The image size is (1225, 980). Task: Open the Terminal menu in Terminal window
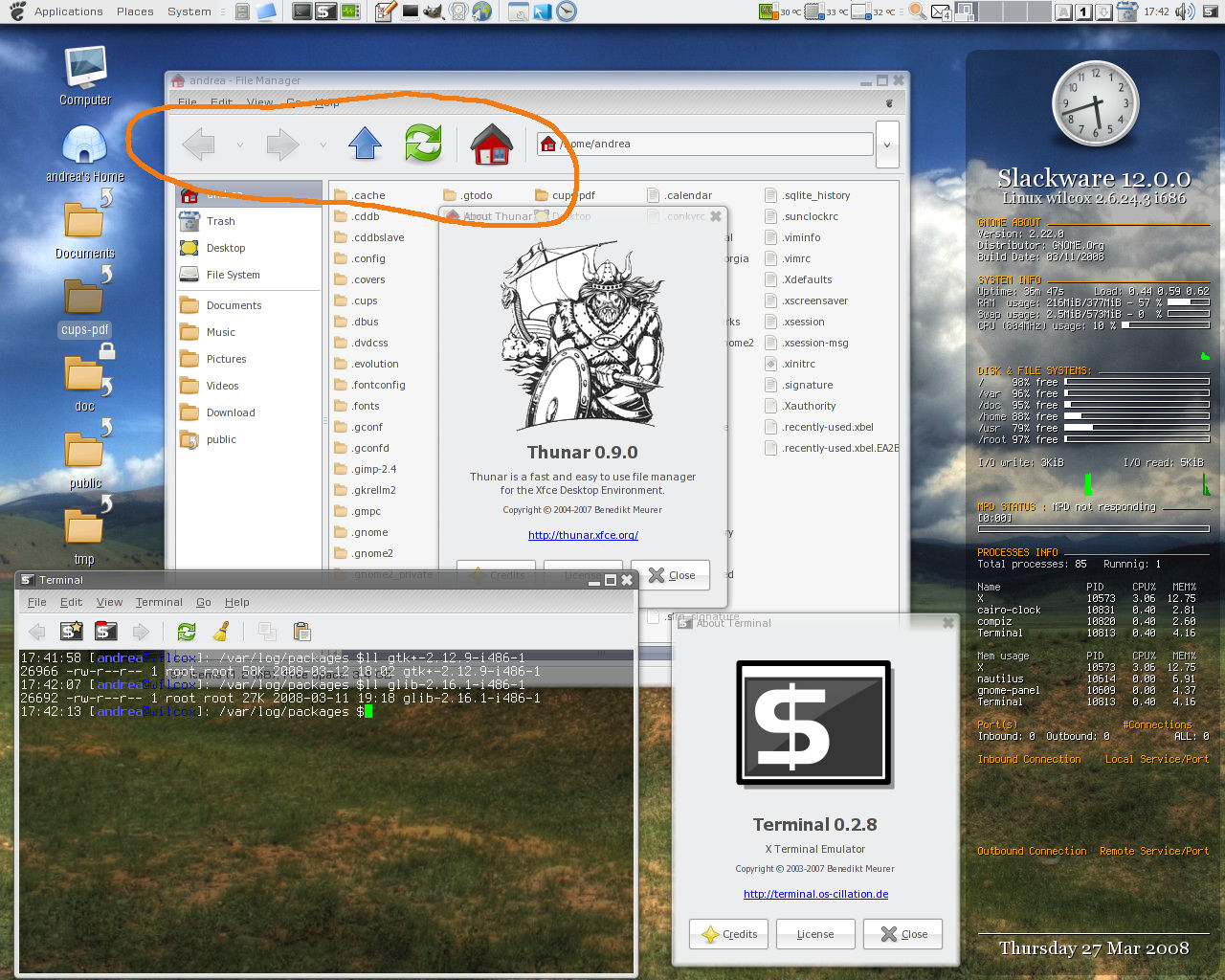tap(159, 602)
